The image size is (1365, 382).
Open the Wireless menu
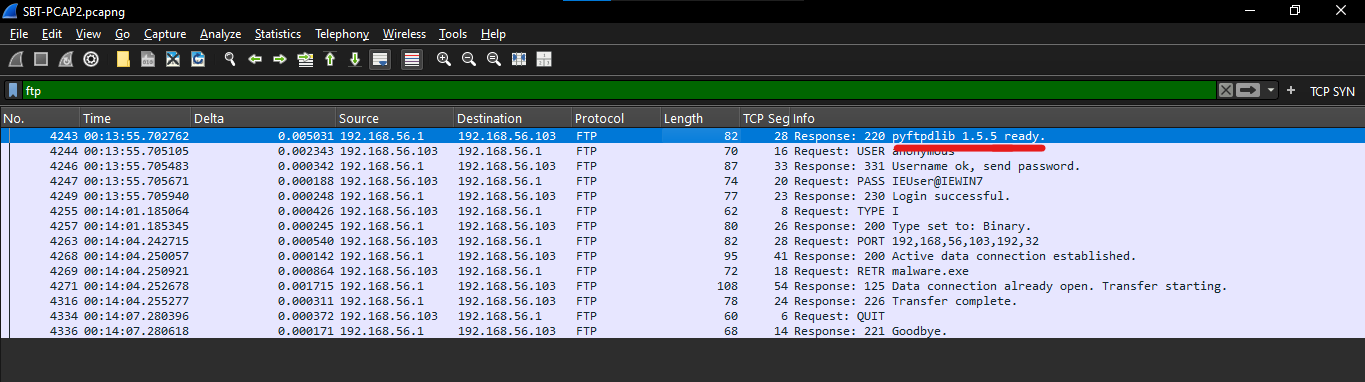(x=404, y=34)
